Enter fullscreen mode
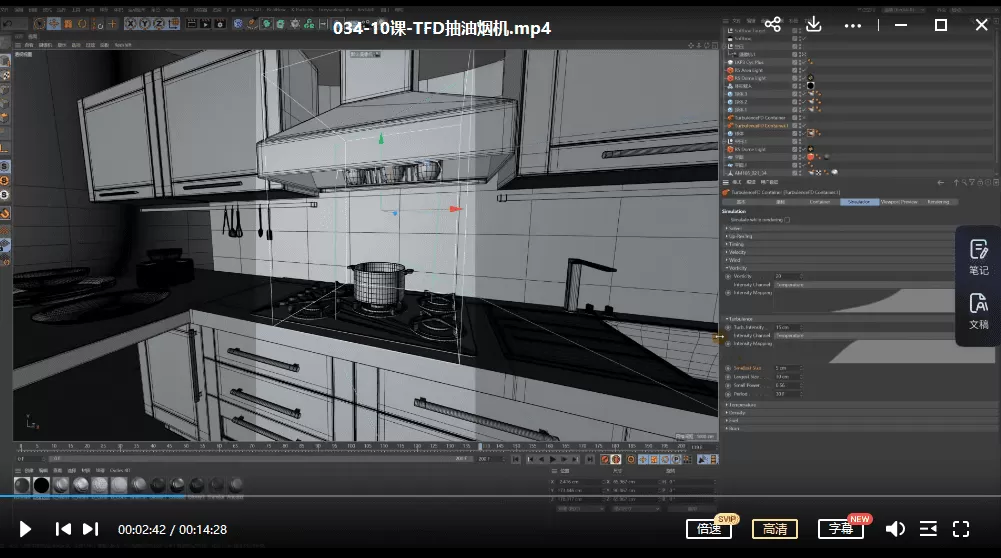 click(961, 529)
